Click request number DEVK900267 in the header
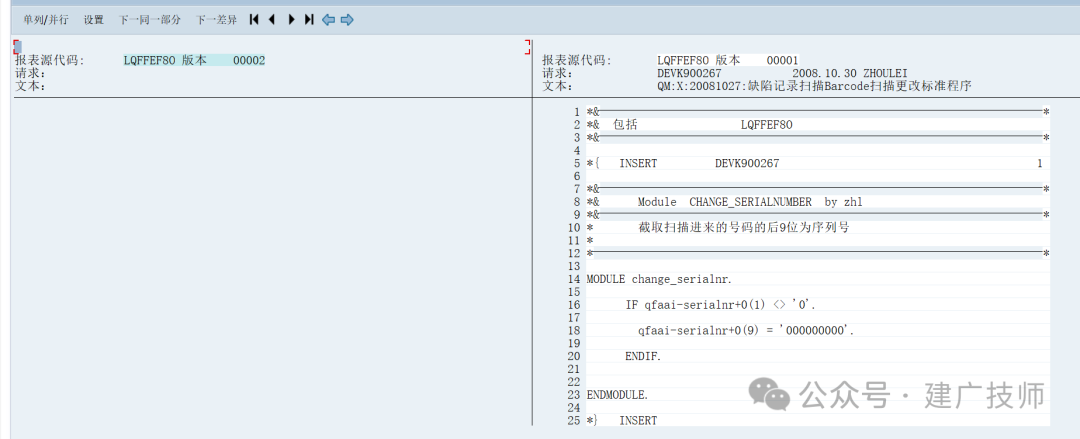The height and width of the screenshot is (439, 1080). tap(689, 73)
